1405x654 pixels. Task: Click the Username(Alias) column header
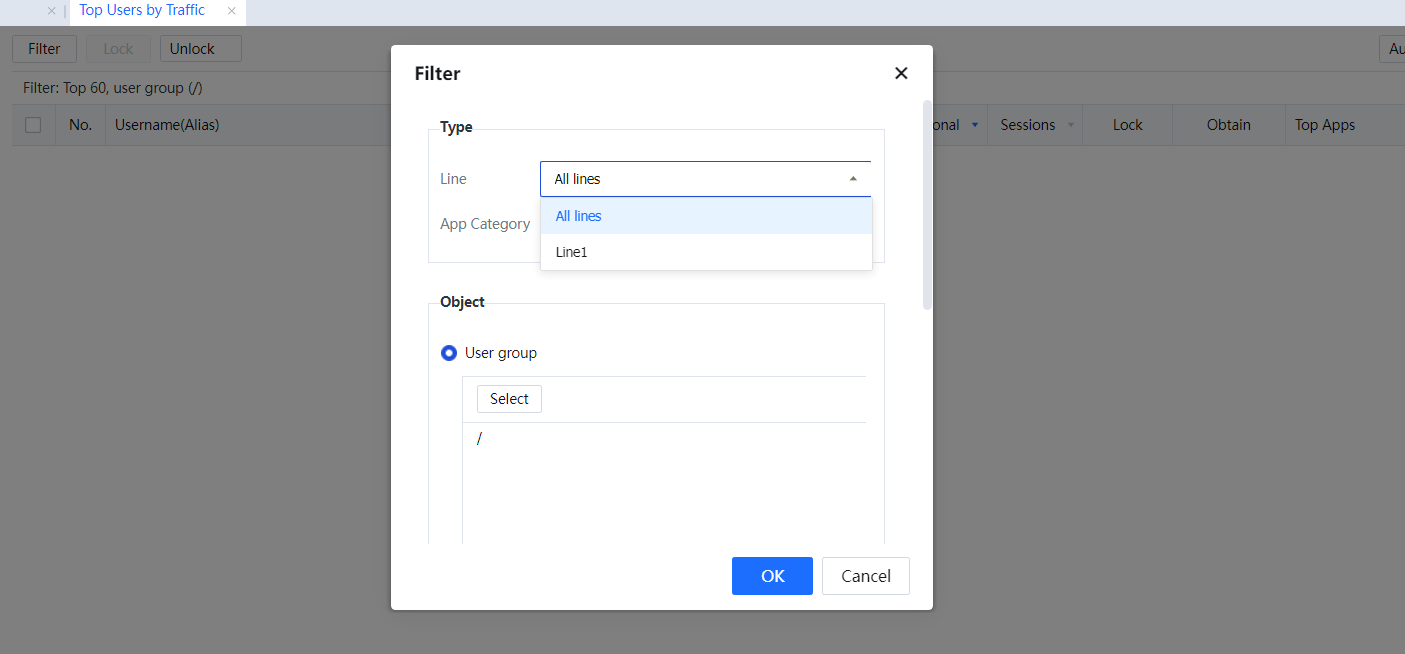point(167,125)
